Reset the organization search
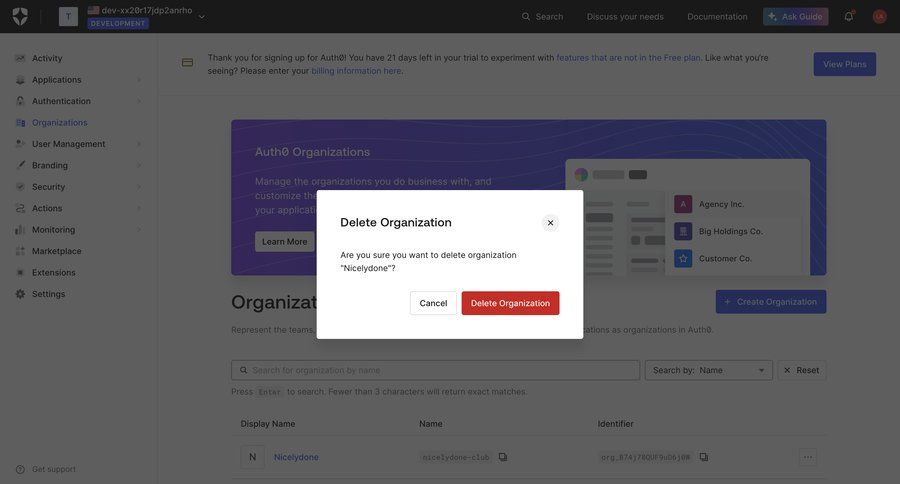Screen dimensions: 900x484 (x=802, y=370)
